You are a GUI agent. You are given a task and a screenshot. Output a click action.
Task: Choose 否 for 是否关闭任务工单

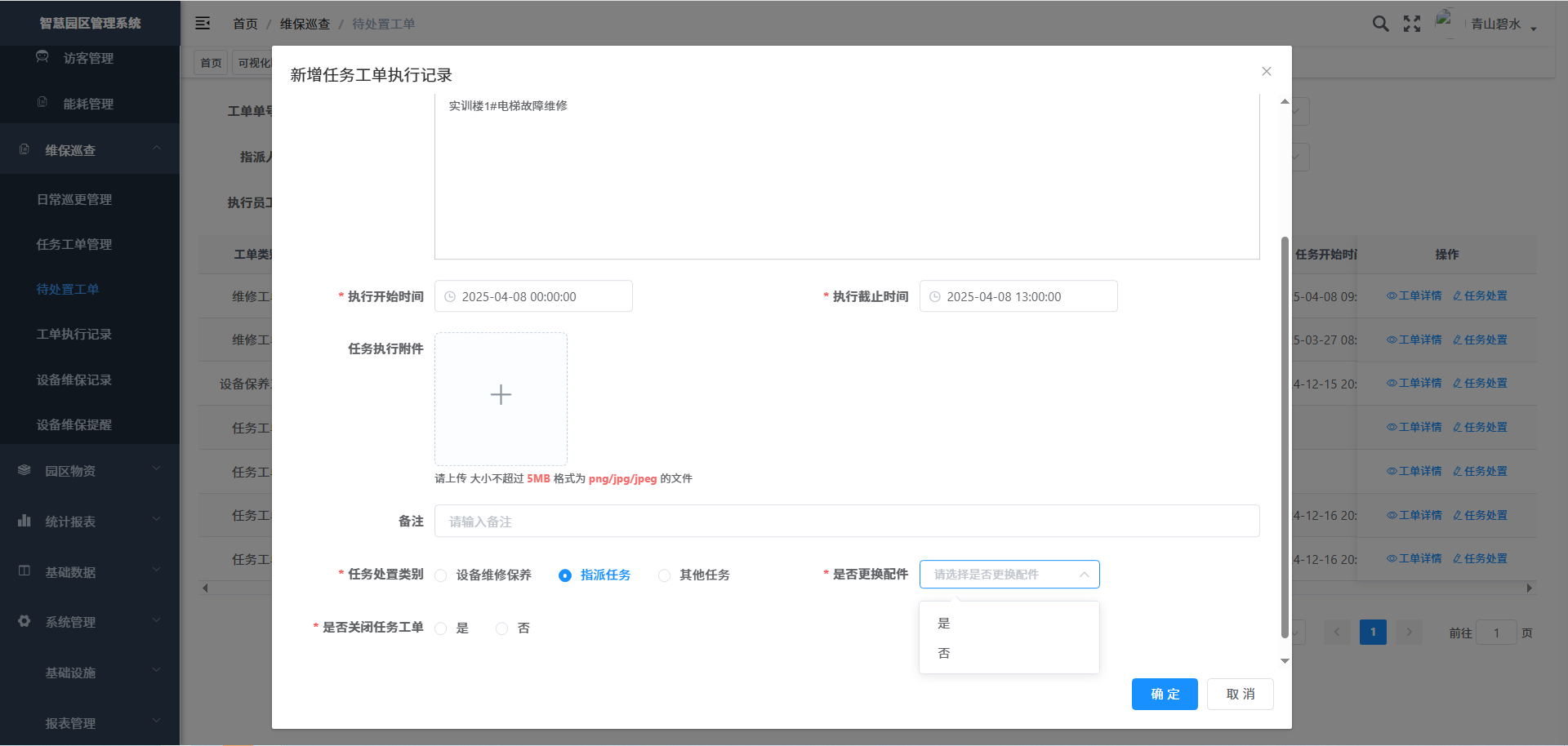tap(502, 628)
